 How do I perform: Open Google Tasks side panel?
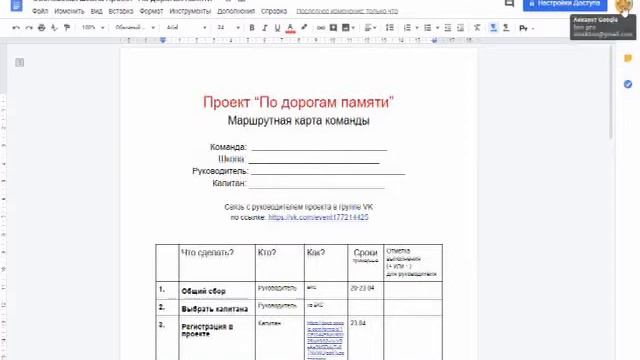pos(628,84)
